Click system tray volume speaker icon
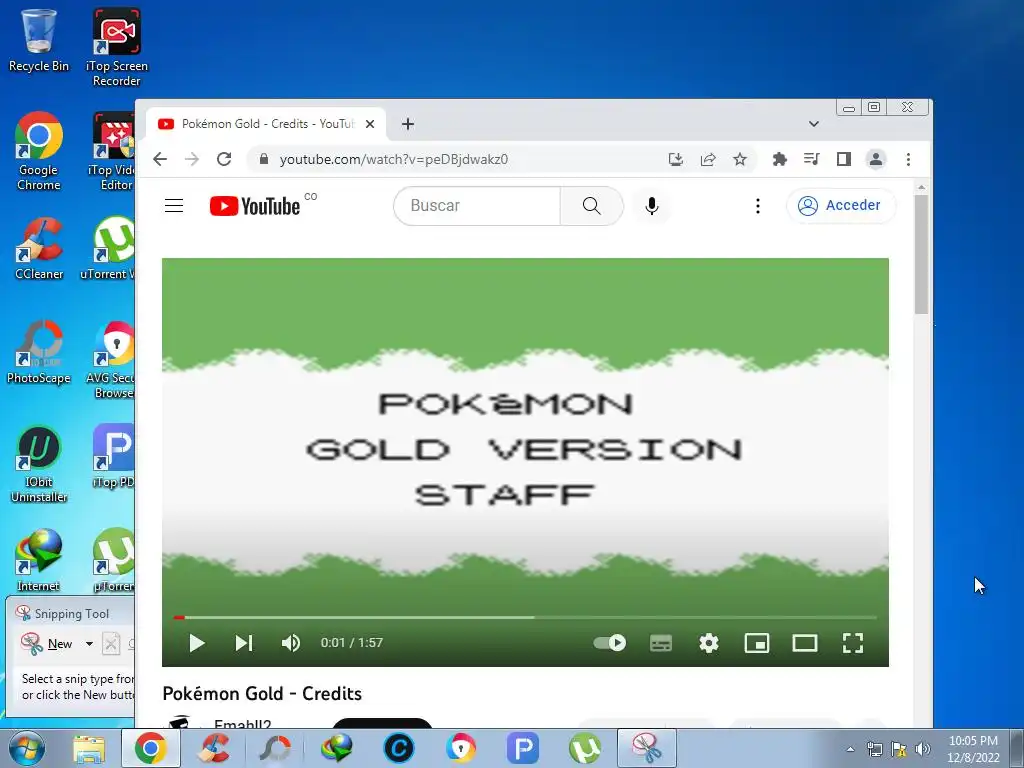This screenshot has width=1024, height=768. click(x=923, y=749)
